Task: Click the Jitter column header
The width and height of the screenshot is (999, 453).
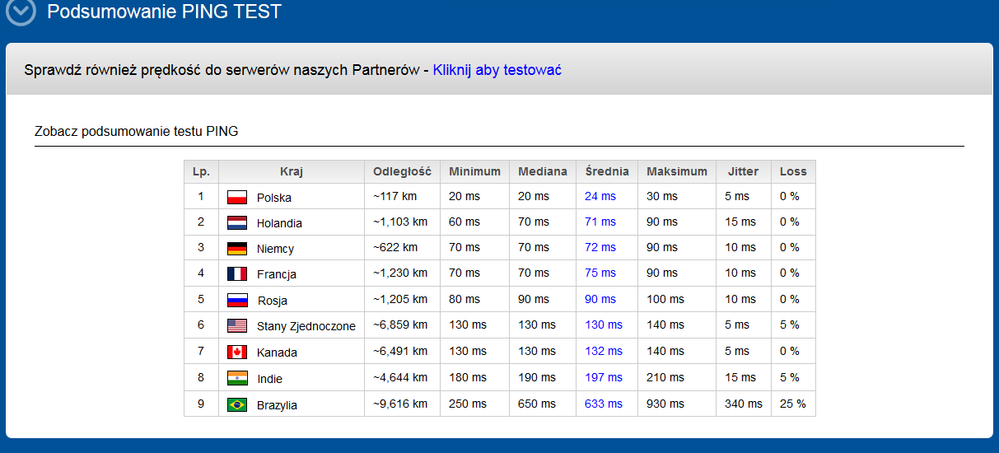Action: pos(743,171)
